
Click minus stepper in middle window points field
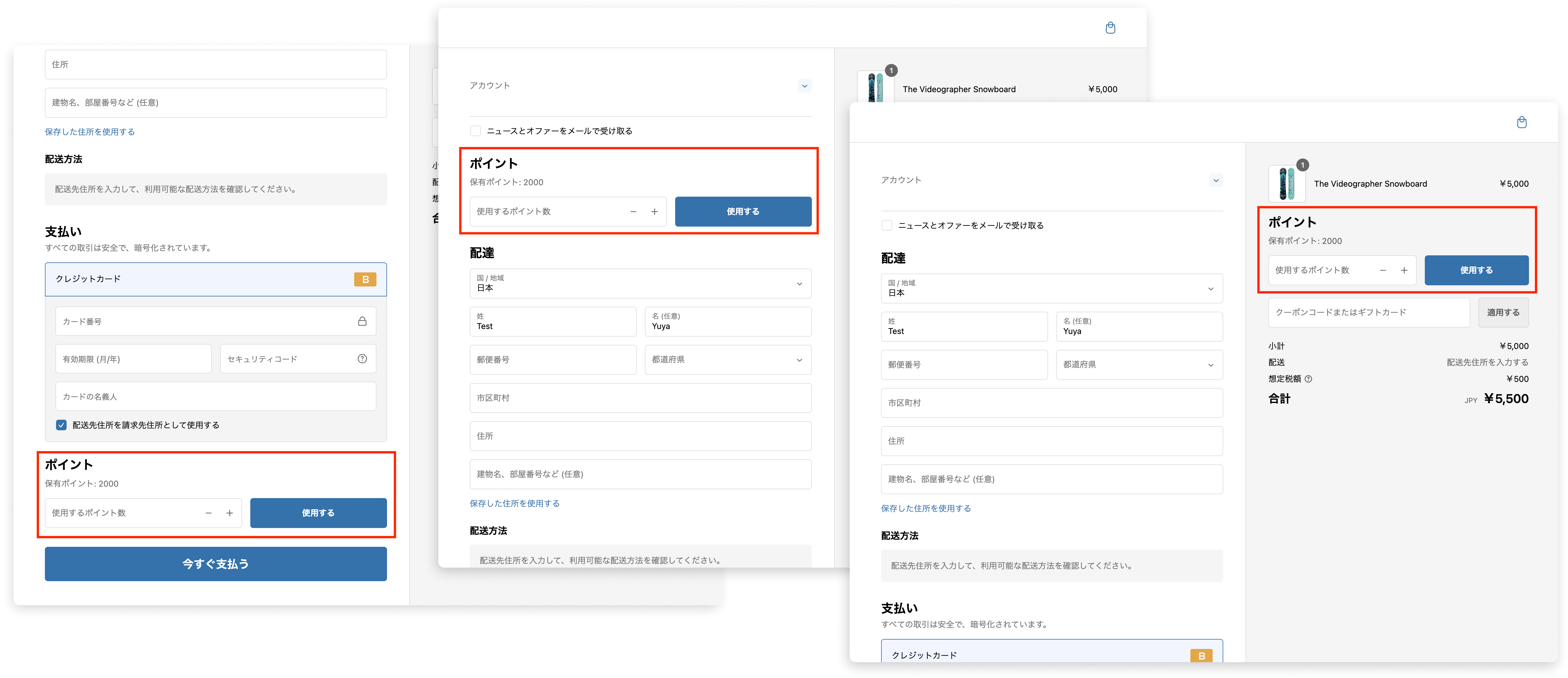[633, 212]
